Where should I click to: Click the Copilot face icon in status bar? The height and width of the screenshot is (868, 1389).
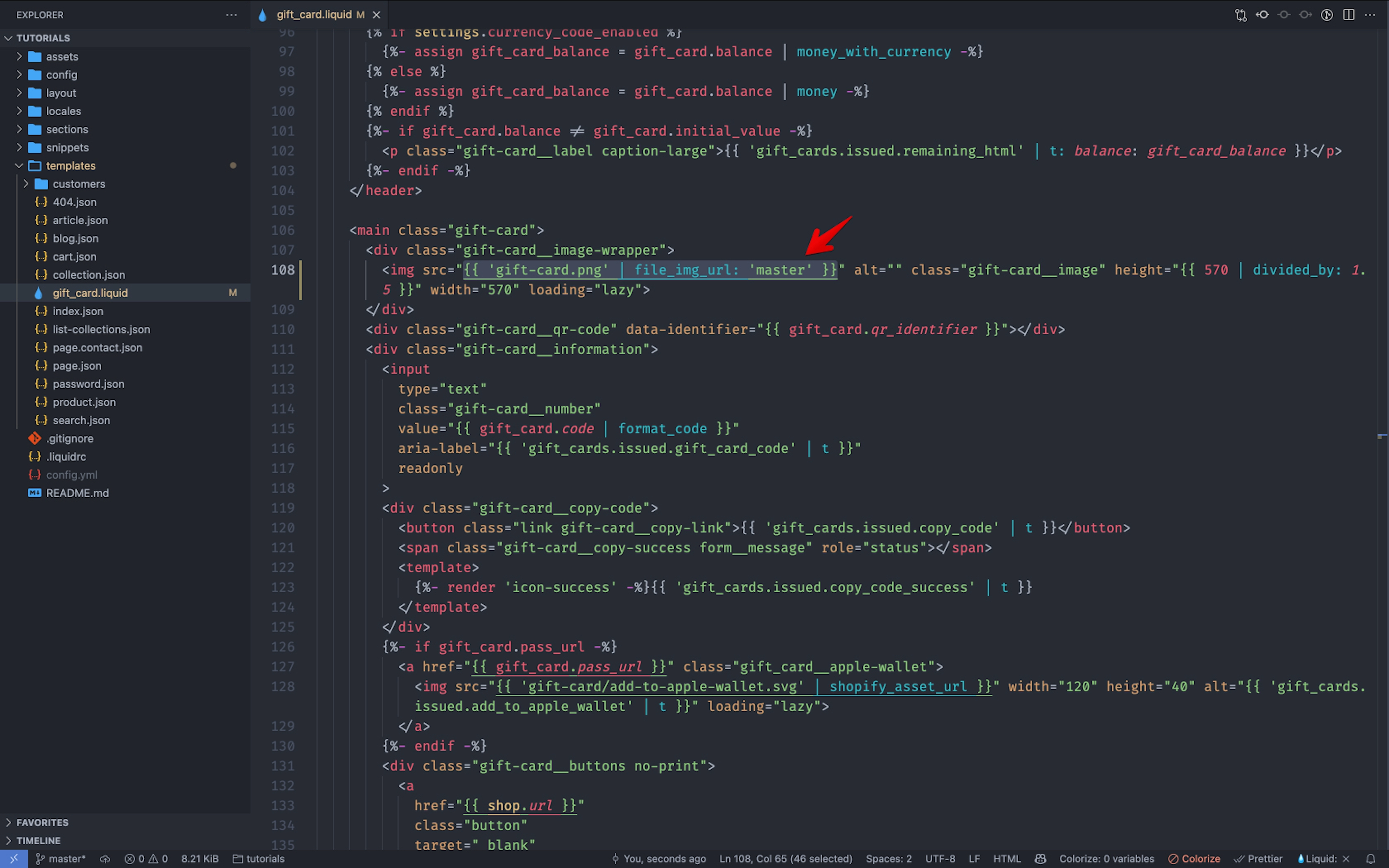pyautogui.click(x=1040, y=859)
